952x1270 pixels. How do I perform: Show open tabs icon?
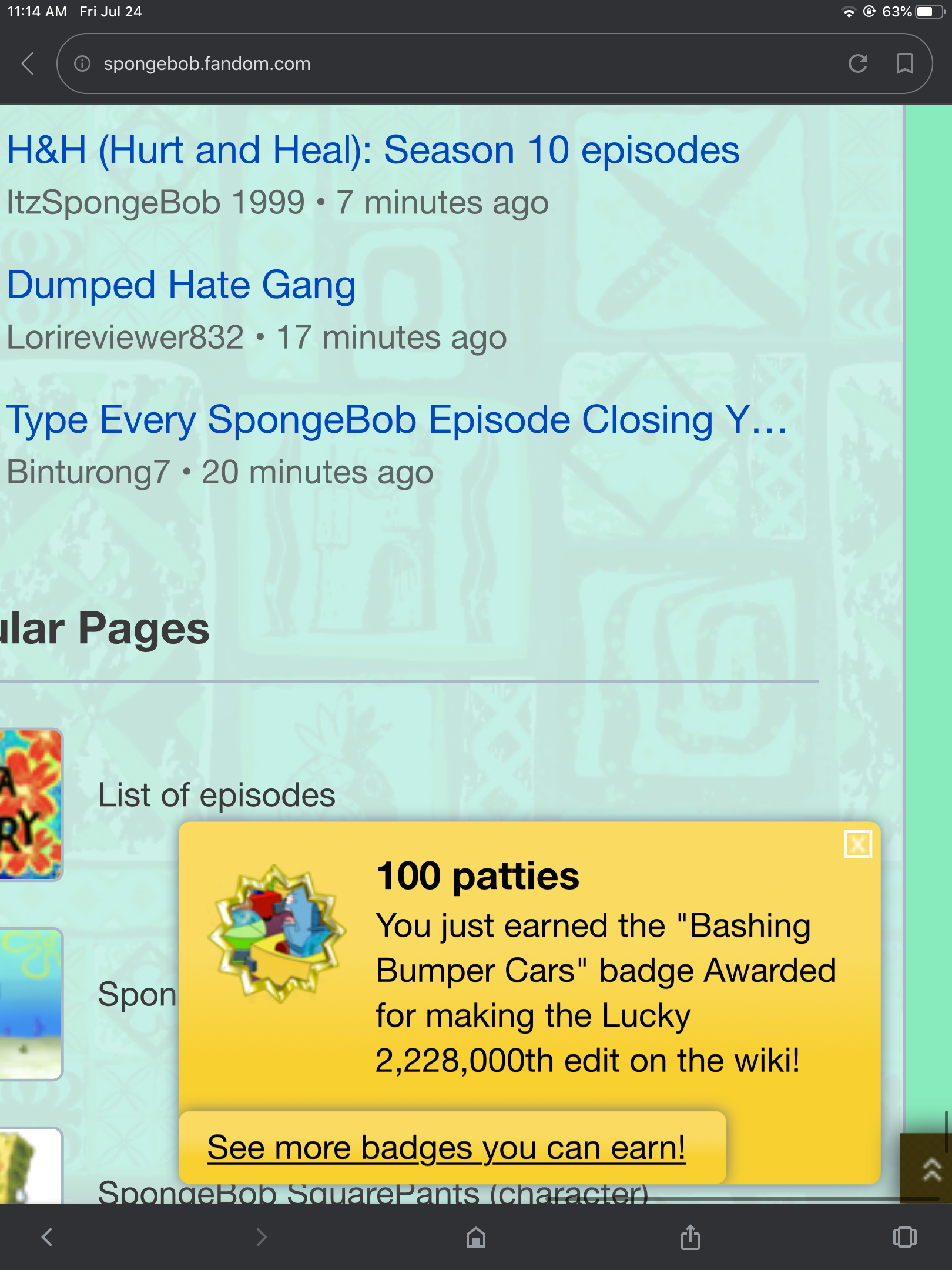pos(905,1237)
